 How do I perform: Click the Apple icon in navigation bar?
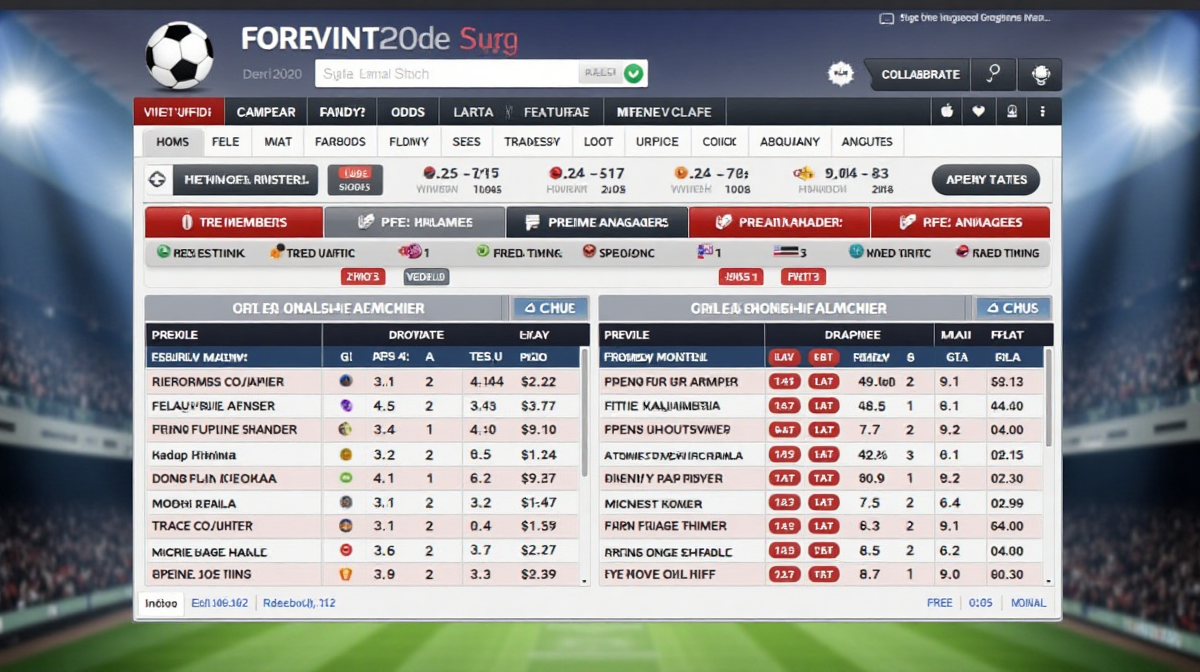point(946,112)
